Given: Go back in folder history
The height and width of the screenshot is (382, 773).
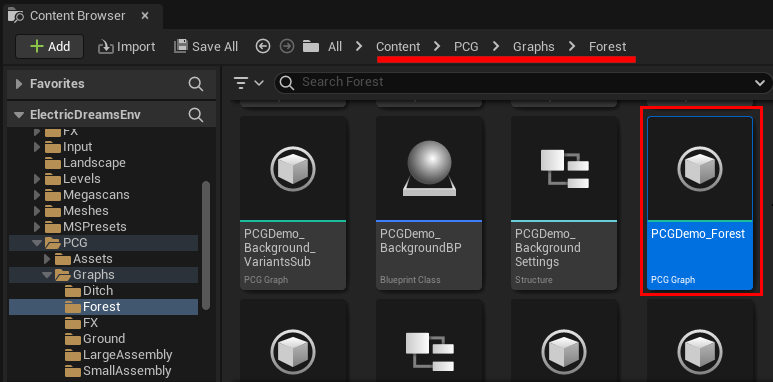Looking at the screenshot, I should 263,46.
